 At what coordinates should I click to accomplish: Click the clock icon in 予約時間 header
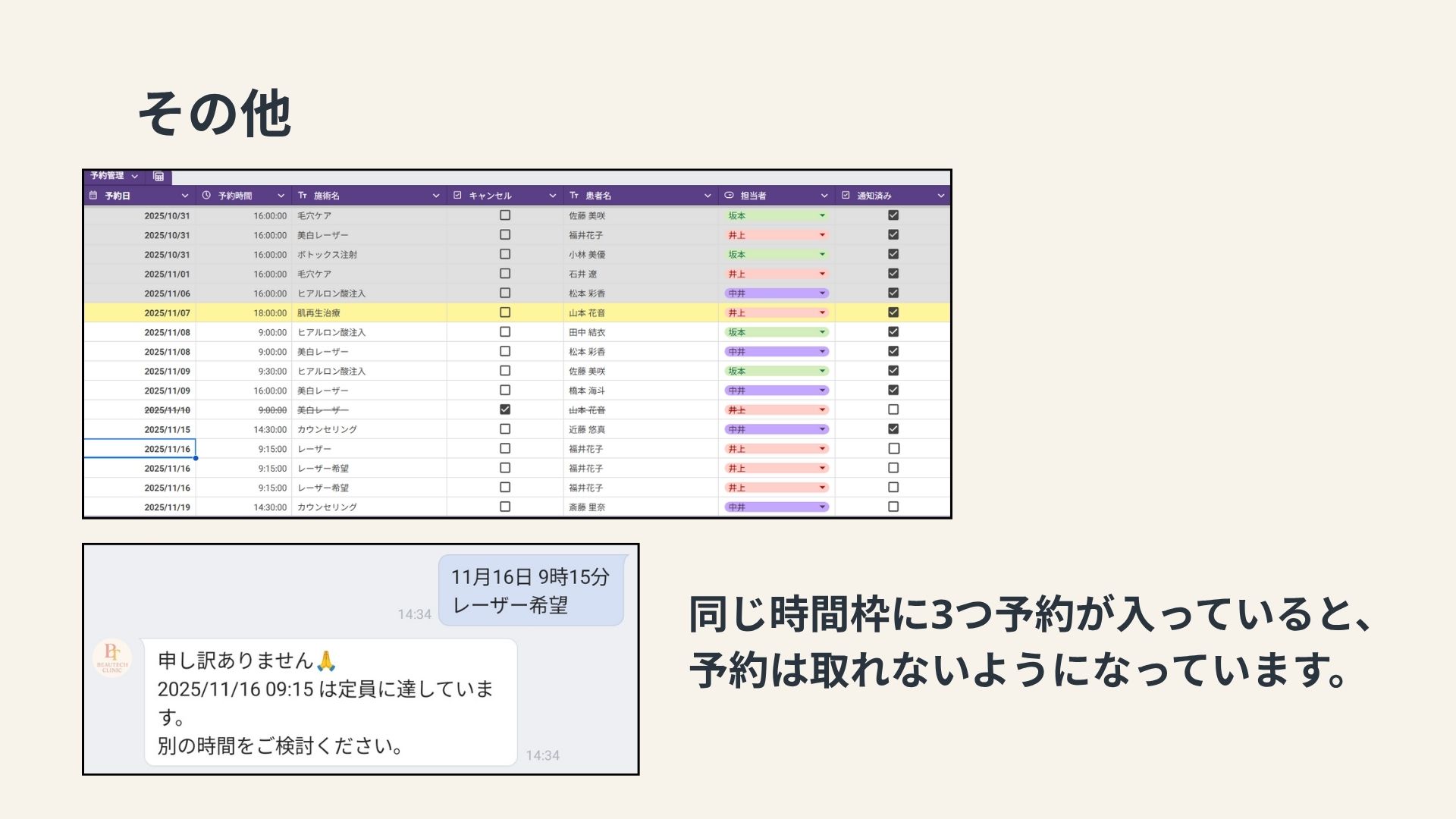[x=206, y=196]
